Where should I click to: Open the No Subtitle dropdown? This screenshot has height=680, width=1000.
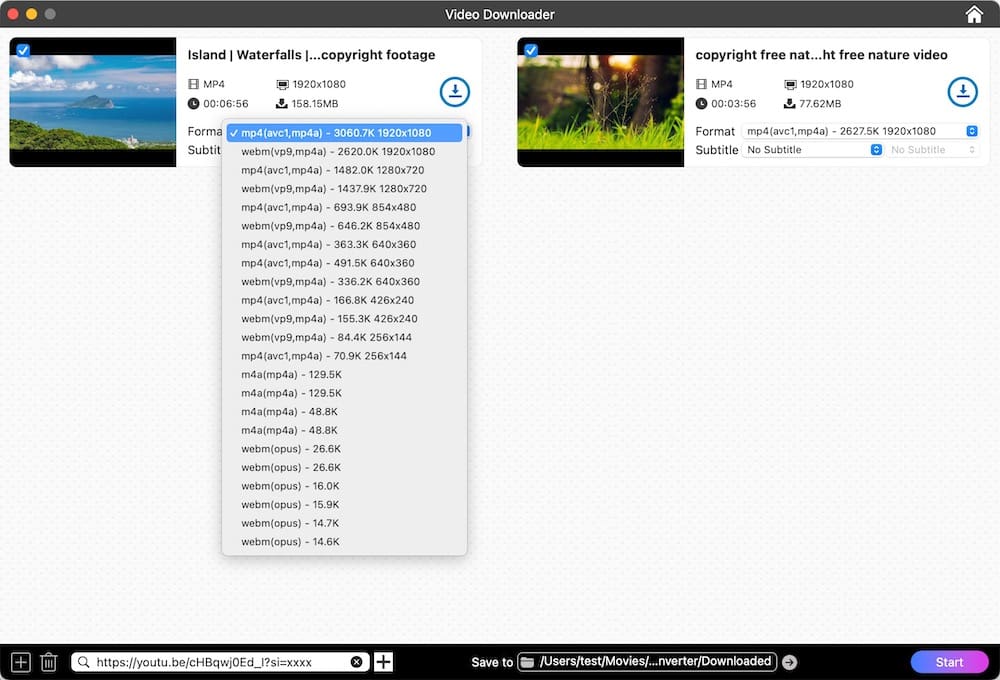pyautogui.click(x=813, y=150)
